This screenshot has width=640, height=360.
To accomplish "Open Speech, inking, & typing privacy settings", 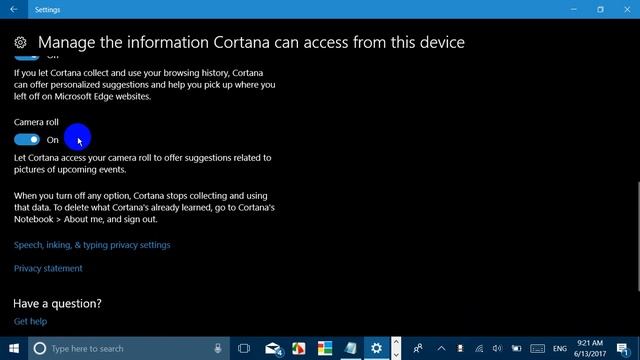I will tap(92, 245).
